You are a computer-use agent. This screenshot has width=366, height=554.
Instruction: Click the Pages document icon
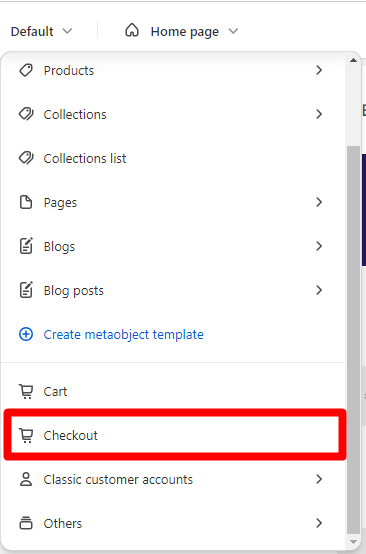(x=26, y=202)
